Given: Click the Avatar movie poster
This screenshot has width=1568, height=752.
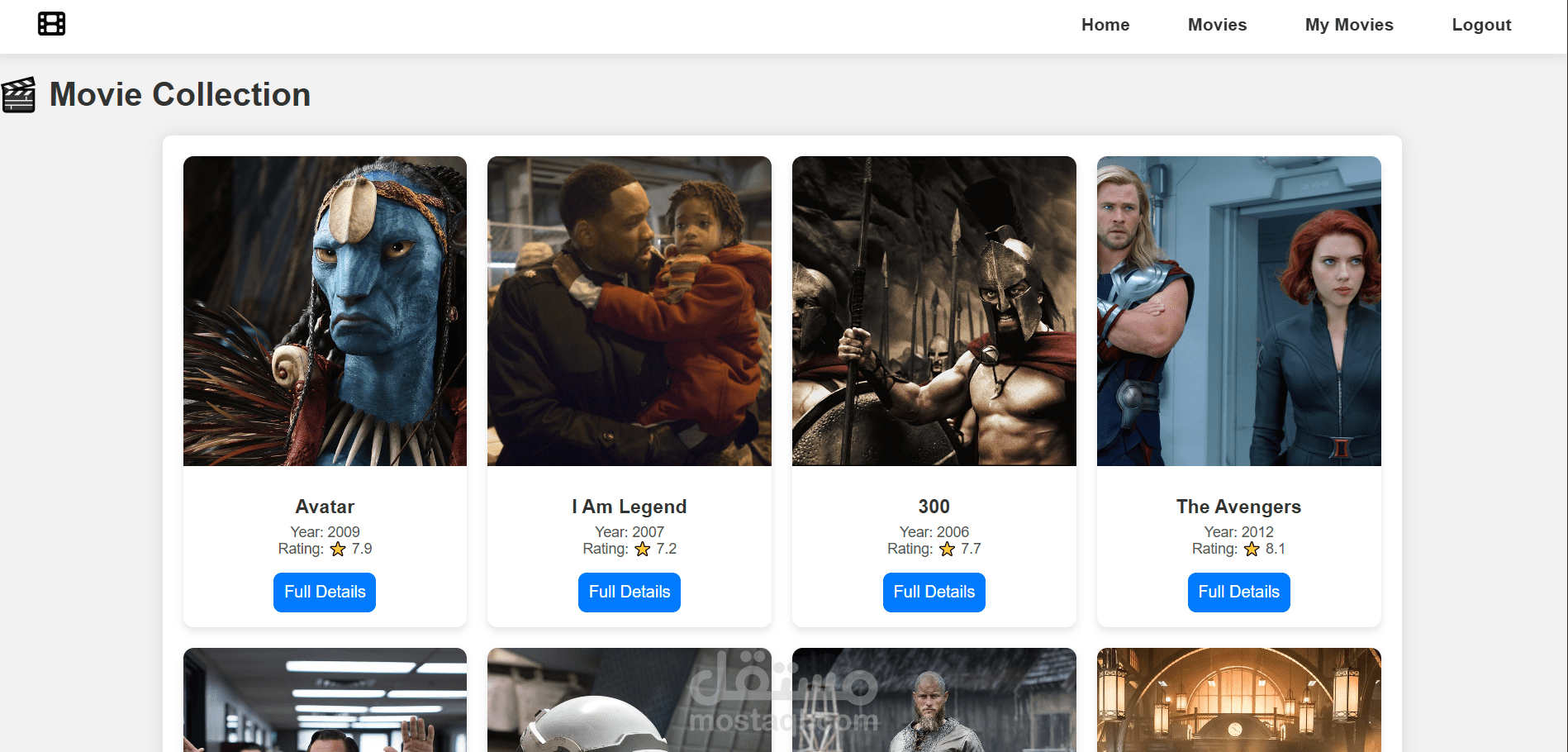Looking at the screenshot, I should tap(324, 311).
